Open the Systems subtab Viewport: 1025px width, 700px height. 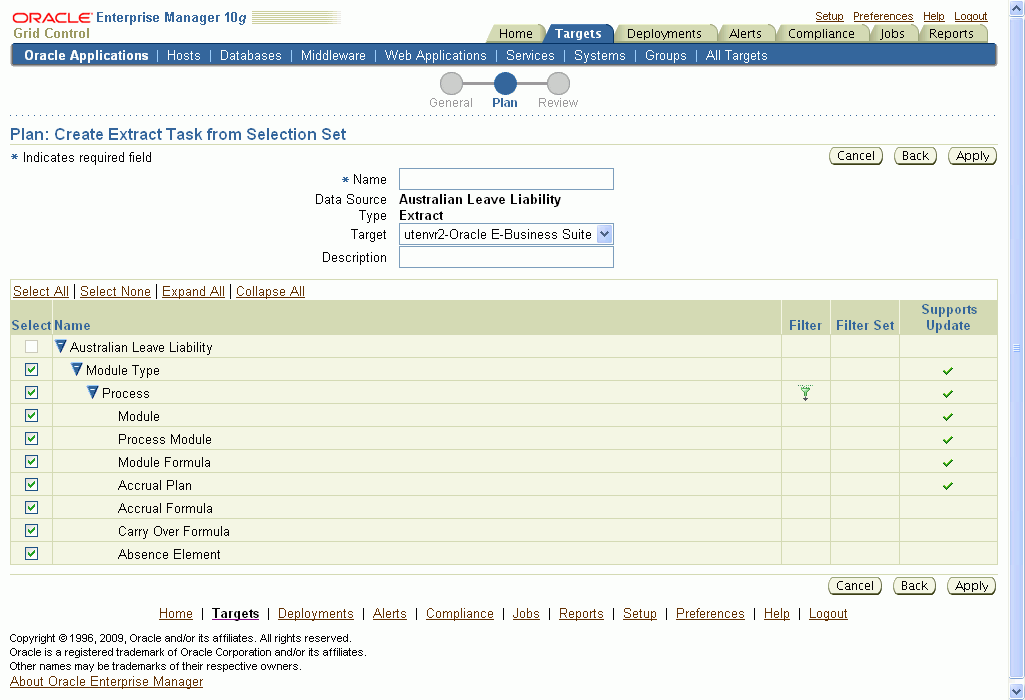click(x=599, y=56)
